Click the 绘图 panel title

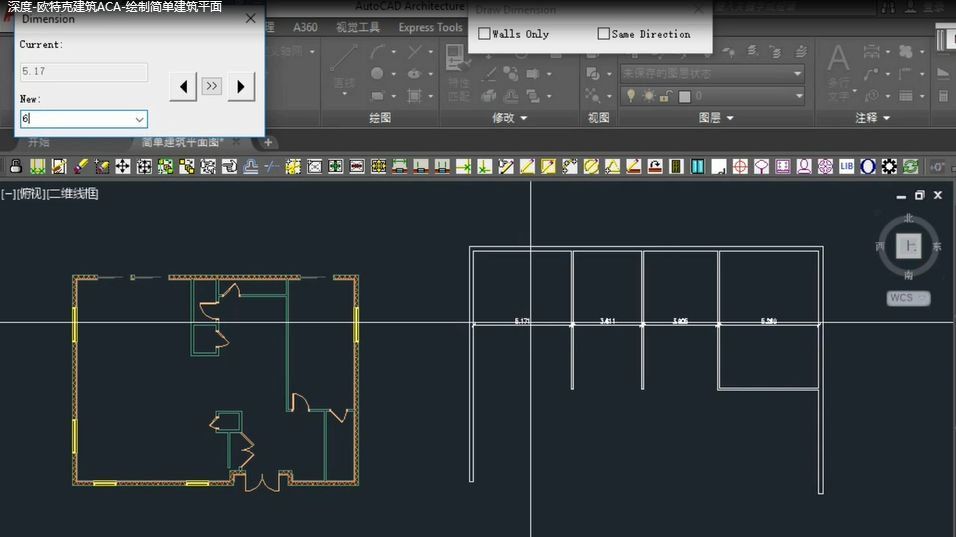[380, 118]
